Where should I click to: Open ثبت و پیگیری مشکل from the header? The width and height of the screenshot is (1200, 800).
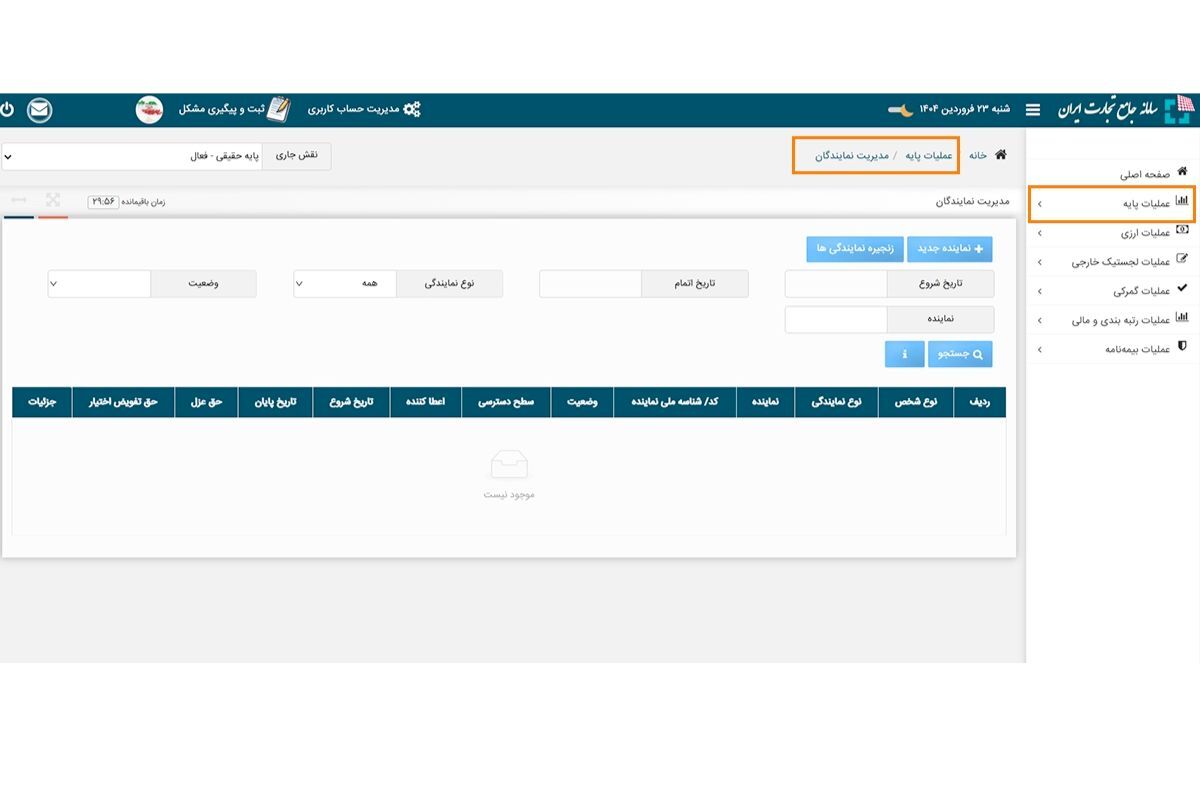[x=234, y=109]
